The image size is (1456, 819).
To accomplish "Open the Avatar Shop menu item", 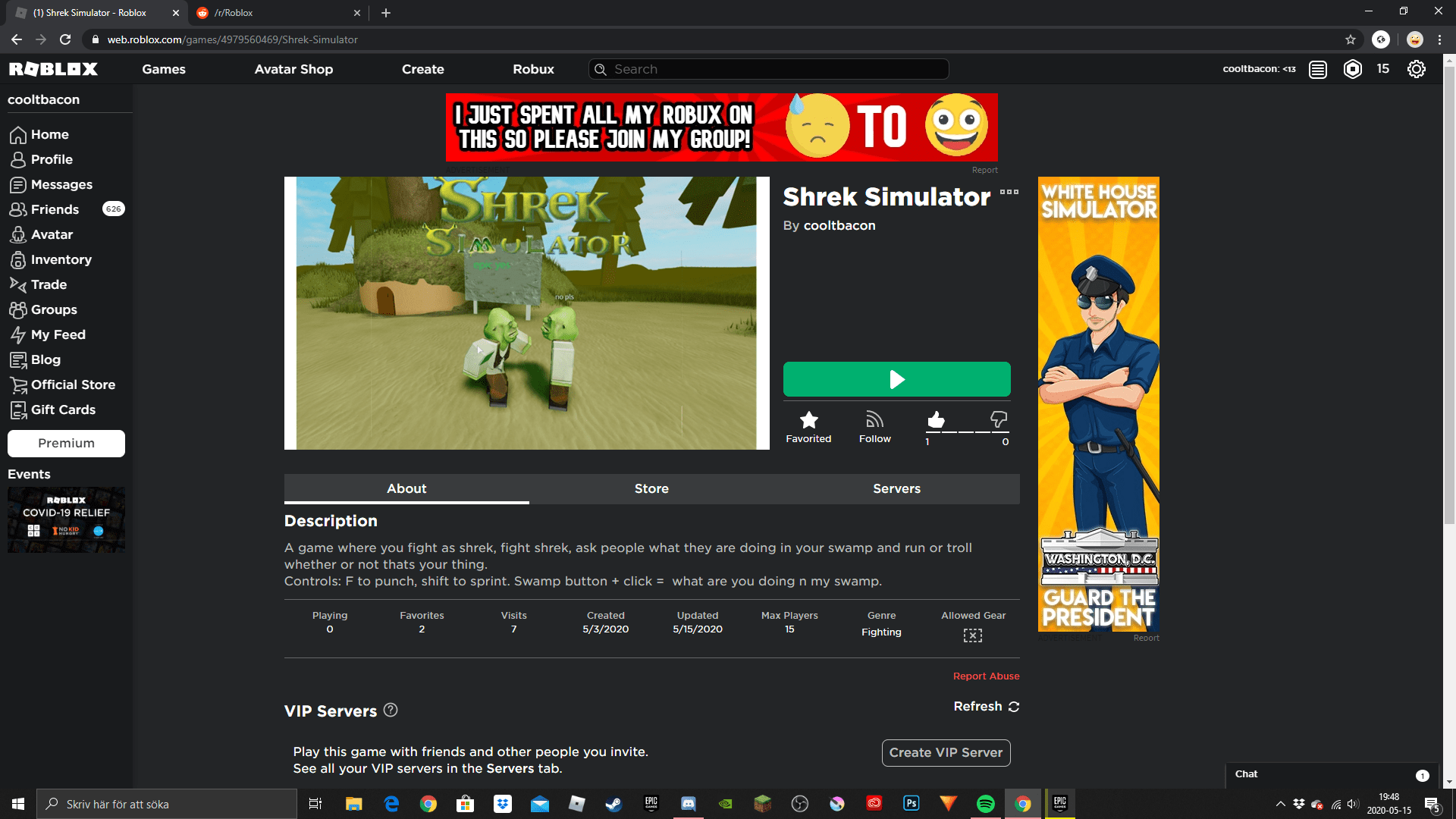I will pyautogui.click(x=293, y=69).
